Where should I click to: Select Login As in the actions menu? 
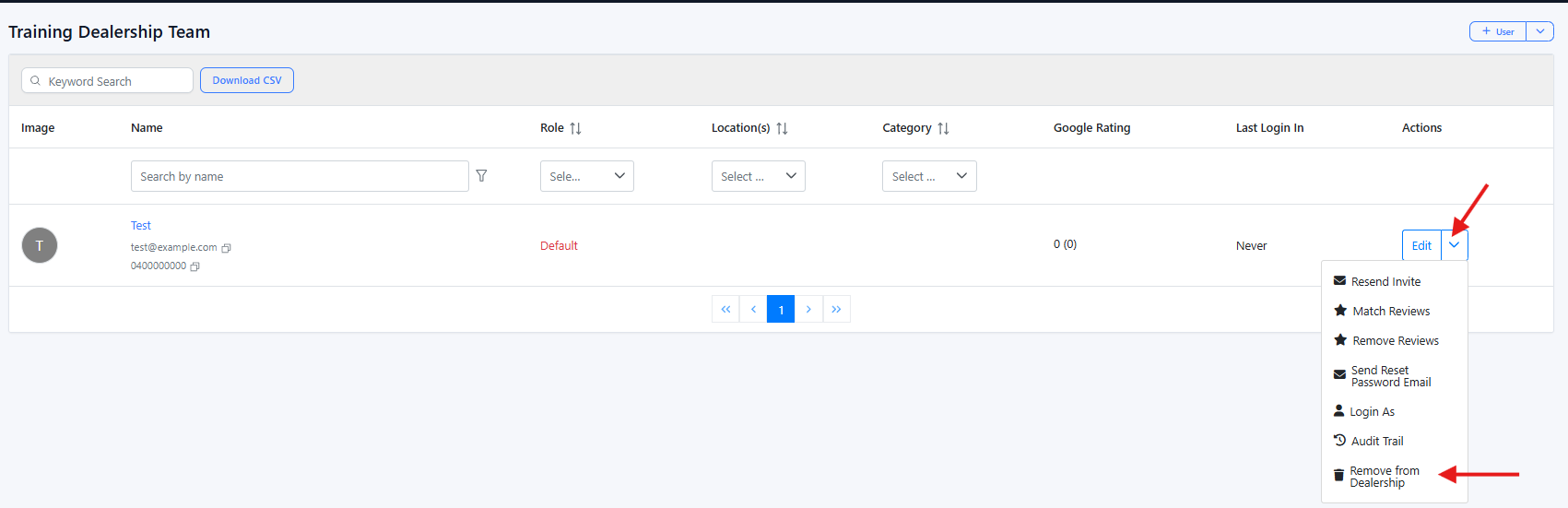coord(1372,412)
